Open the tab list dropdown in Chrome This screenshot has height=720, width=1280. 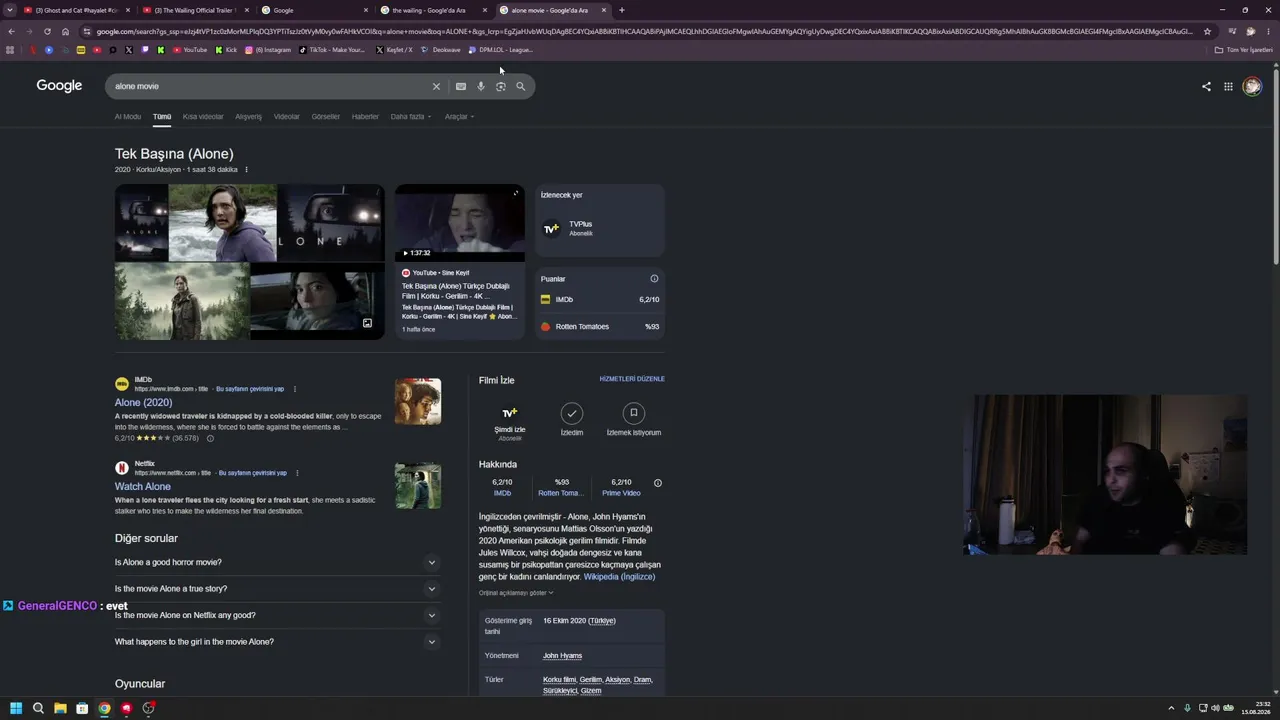[10, 10]
